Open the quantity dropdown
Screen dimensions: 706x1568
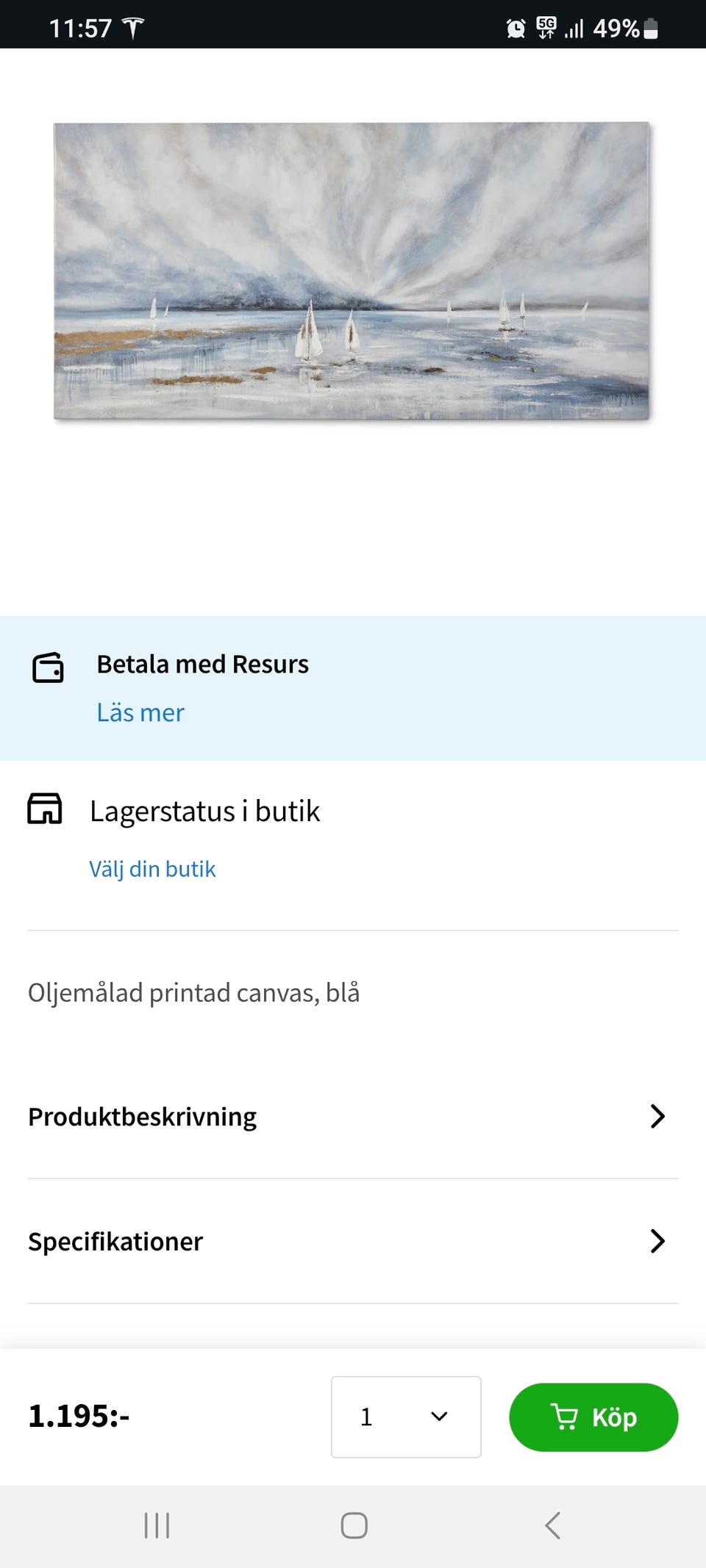[406, 1417]
